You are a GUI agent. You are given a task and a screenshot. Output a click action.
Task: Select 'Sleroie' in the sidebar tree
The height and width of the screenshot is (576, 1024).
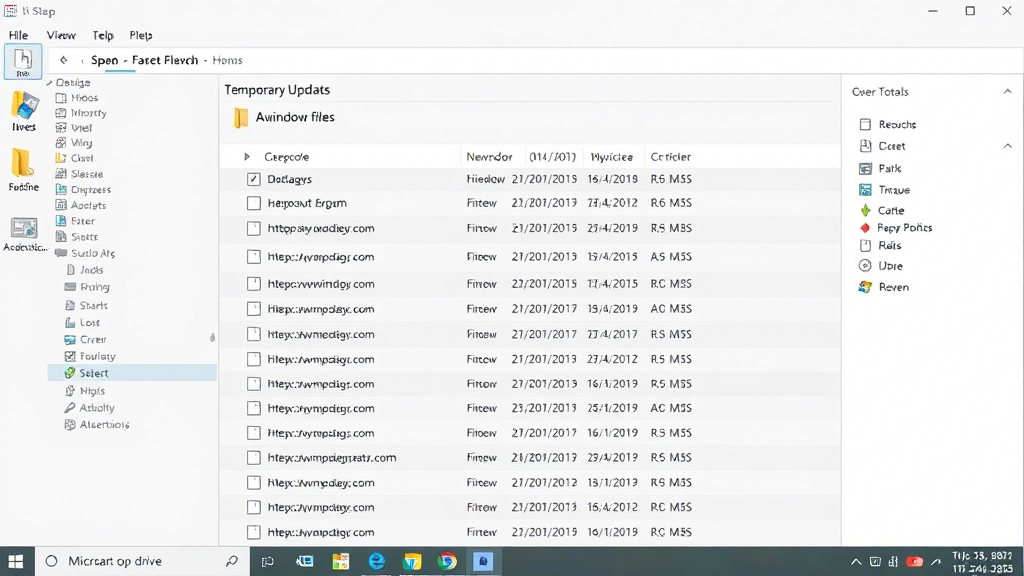tap(87, 174)
